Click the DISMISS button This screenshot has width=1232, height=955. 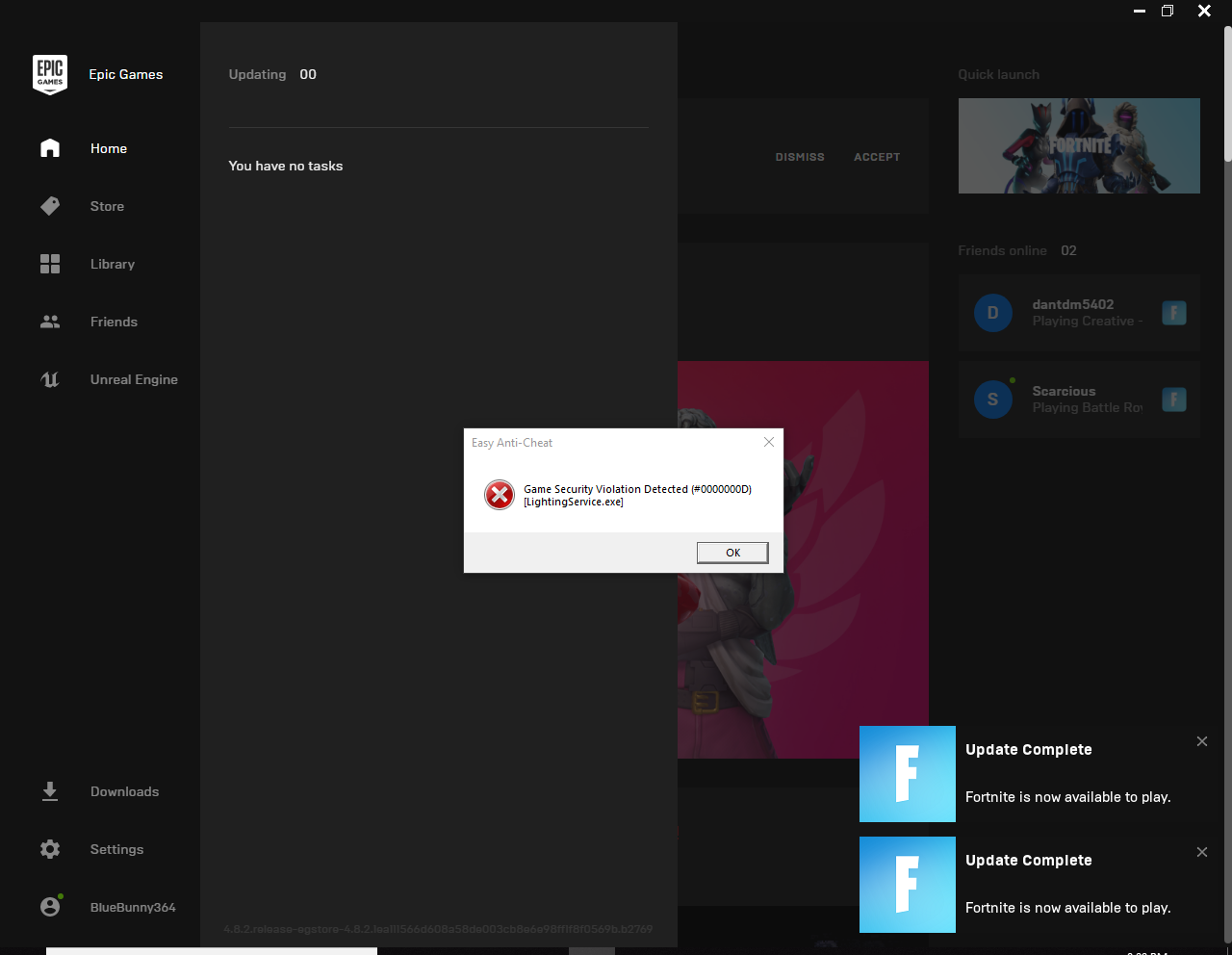click(x=800, y=157)
